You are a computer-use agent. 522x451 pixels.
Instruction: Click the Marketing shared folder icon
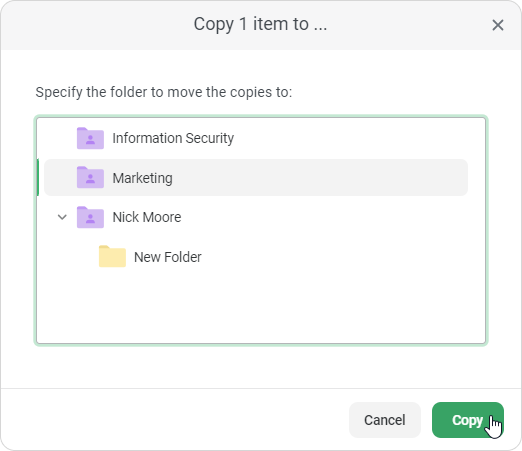click(90, 177)
